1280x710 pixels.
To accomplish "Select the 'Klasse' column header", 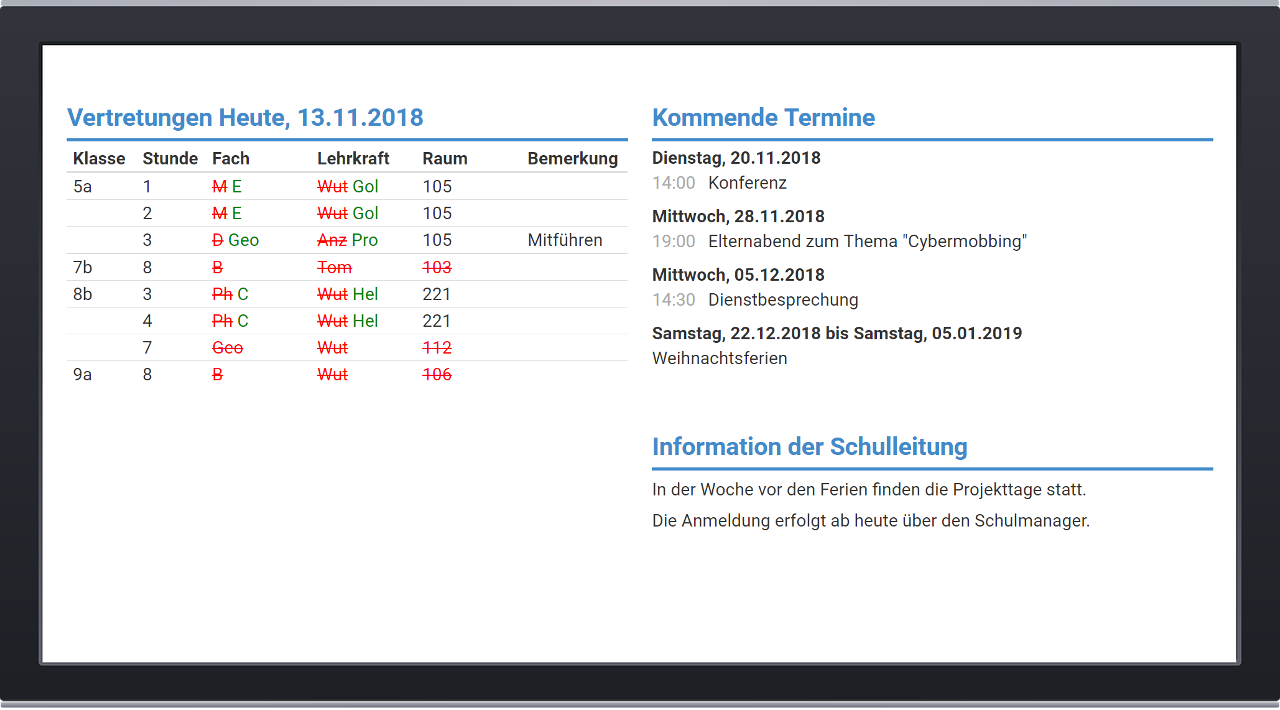I will [99, 159].
